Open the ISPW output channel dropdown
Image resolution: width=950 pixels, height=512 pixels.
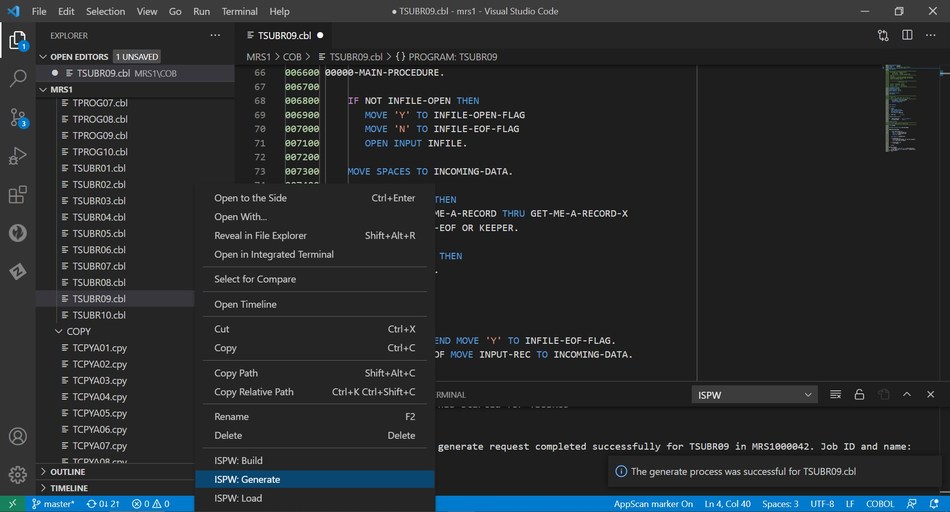pyautogui.click(x=754, y=395)
